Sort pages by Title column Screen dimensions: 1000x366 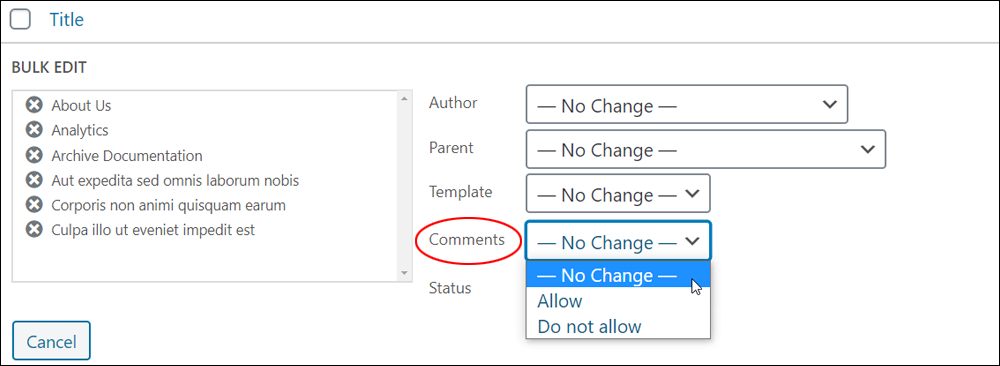(x=66, y=20)
